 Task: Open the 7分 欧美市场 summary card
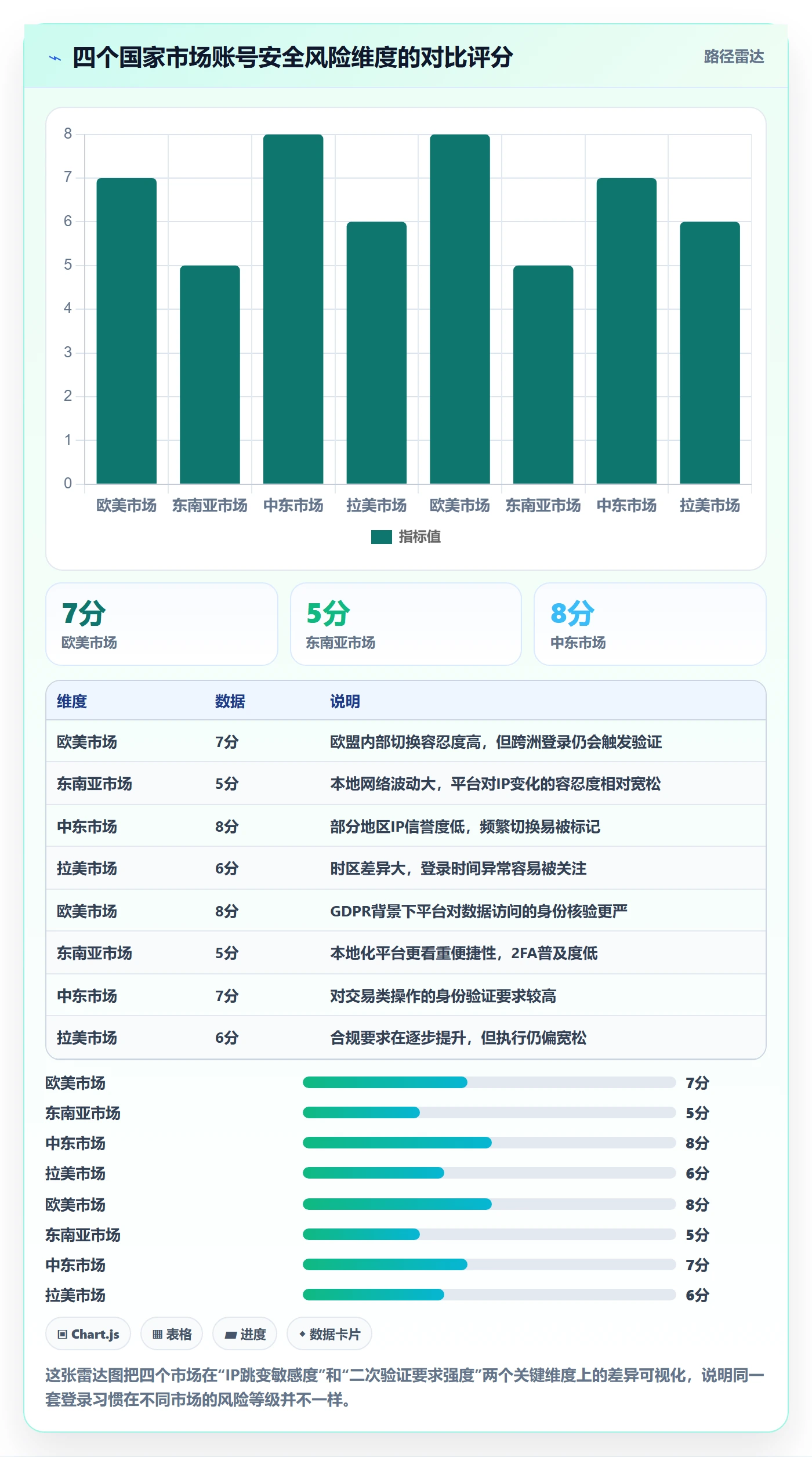click(x=162, y=624)
